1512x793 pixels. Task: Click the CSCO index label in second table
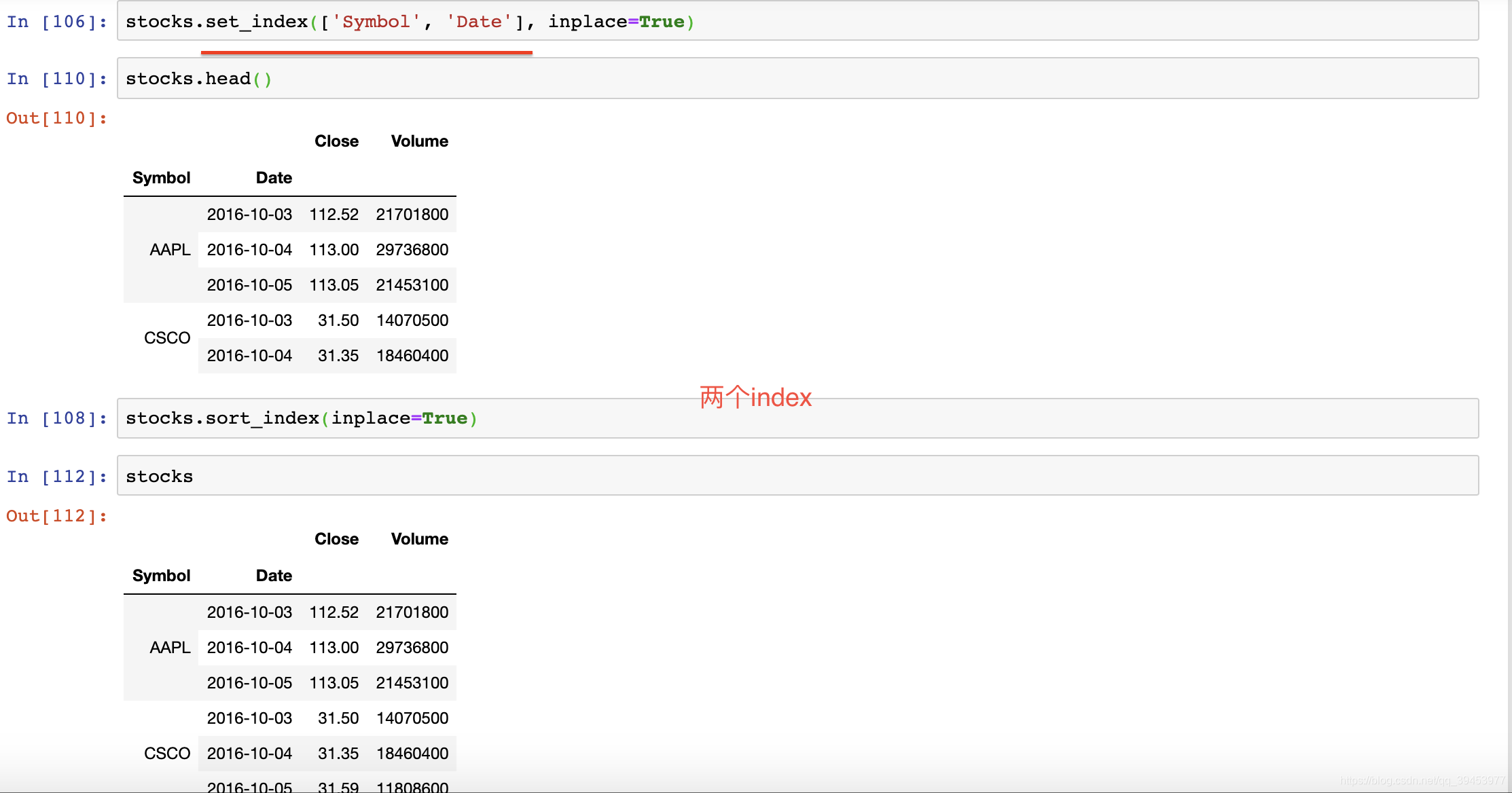(x=167, y=754)
